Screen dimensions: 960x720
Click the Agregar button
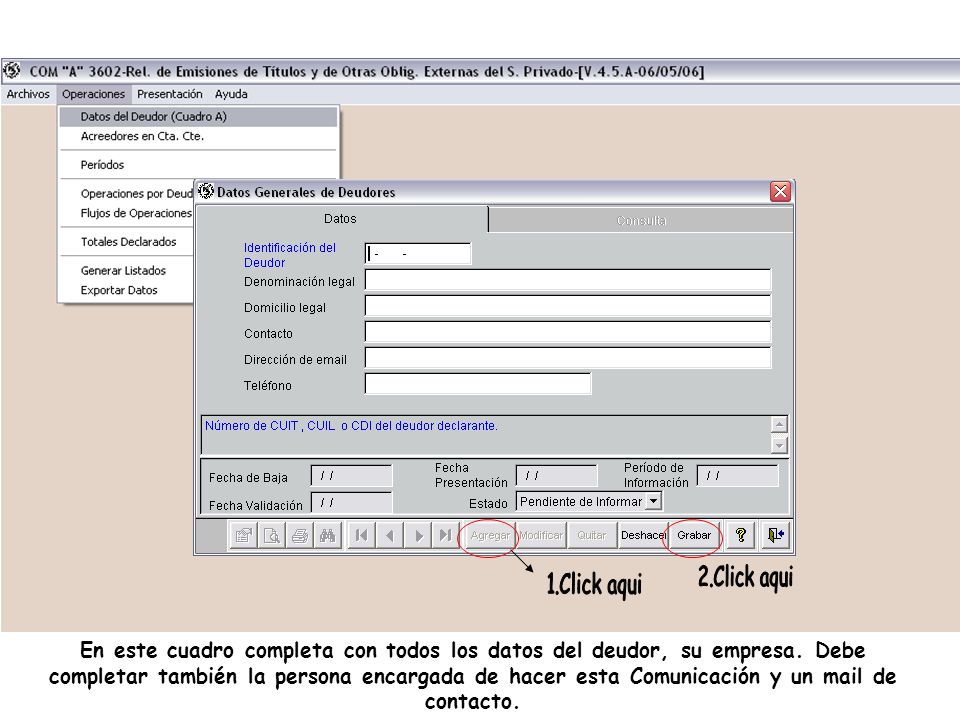[x=490, y=536]
